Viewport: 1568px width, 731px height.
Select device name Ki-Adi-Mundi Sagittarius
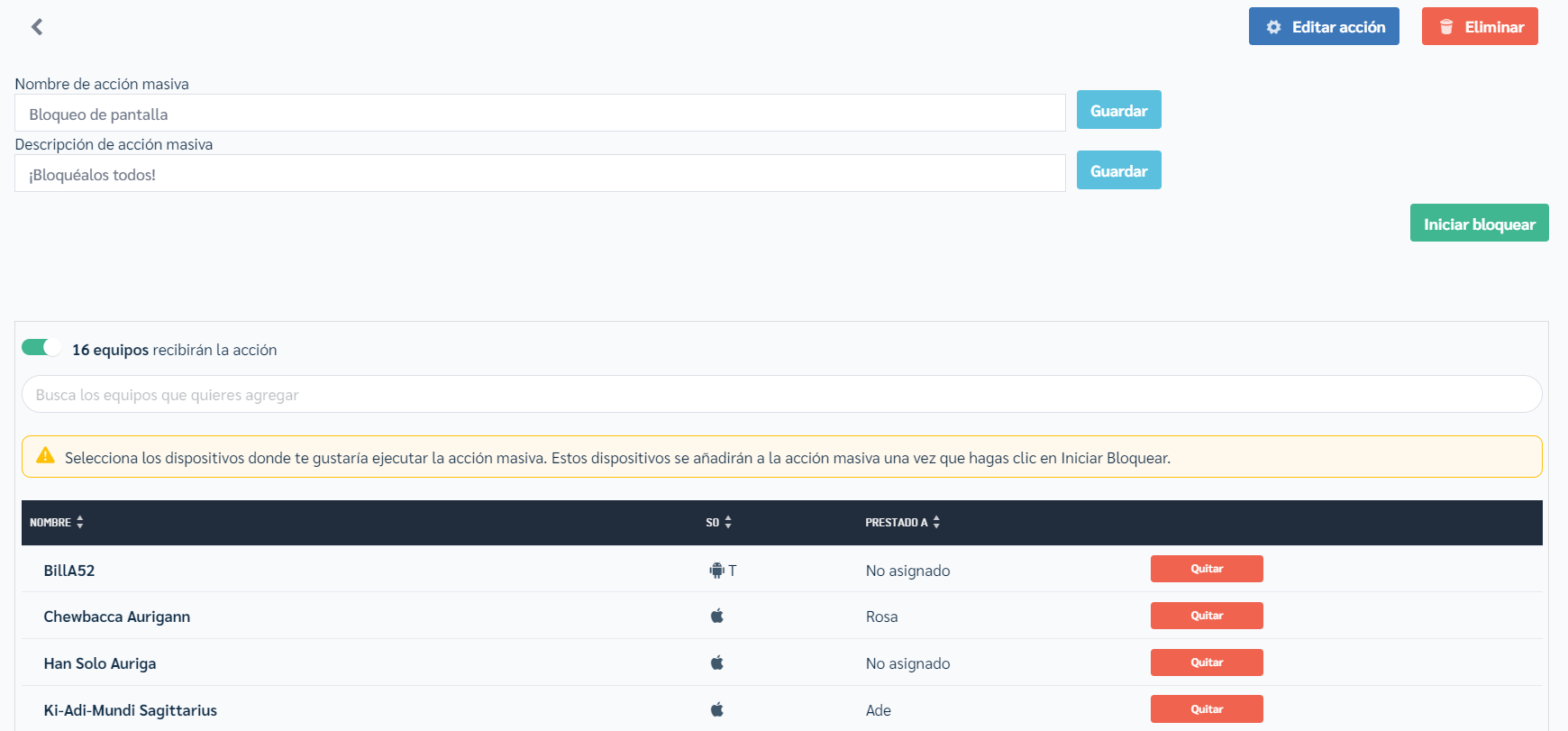131,710
